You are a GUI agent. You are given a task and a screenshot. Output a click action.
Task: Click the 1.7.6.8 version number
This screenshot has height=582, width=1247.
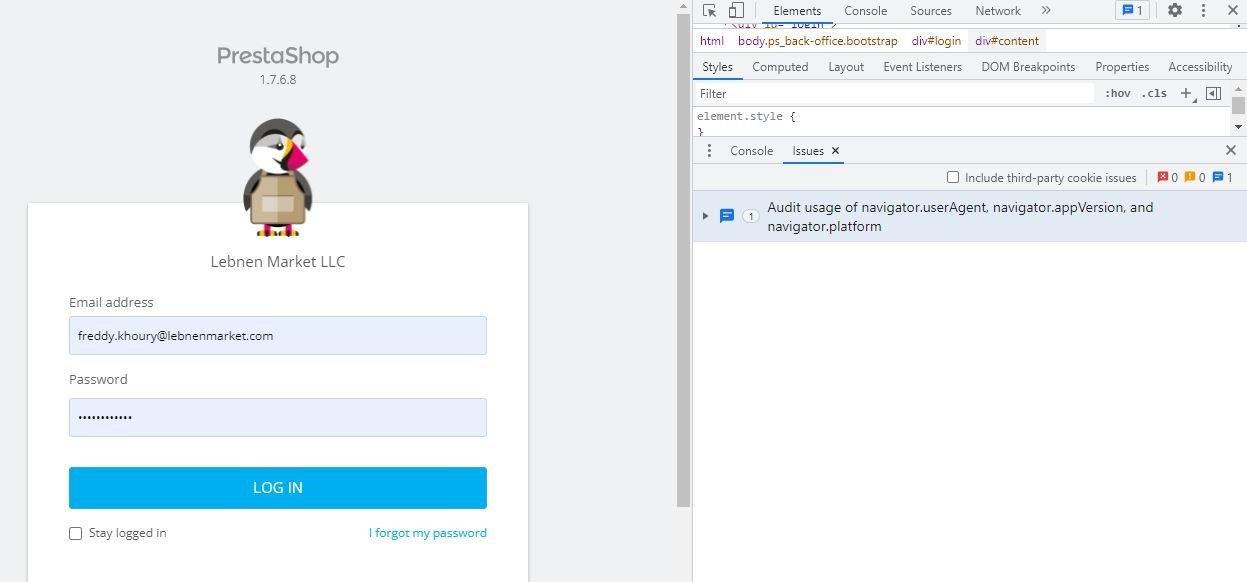[278, 80]
